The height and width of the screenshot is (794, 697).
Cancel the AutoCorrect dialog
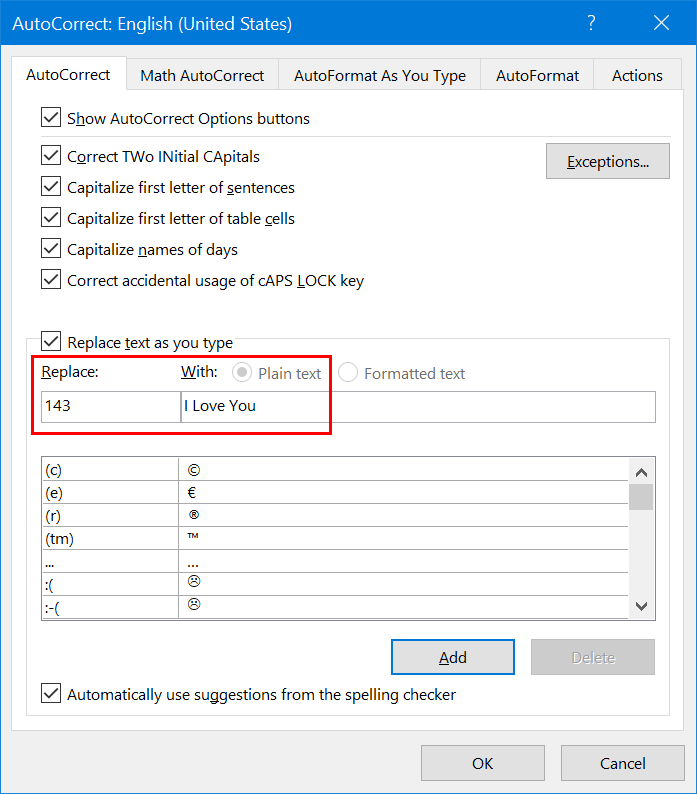pyautogui.click(x=622, y=763)
